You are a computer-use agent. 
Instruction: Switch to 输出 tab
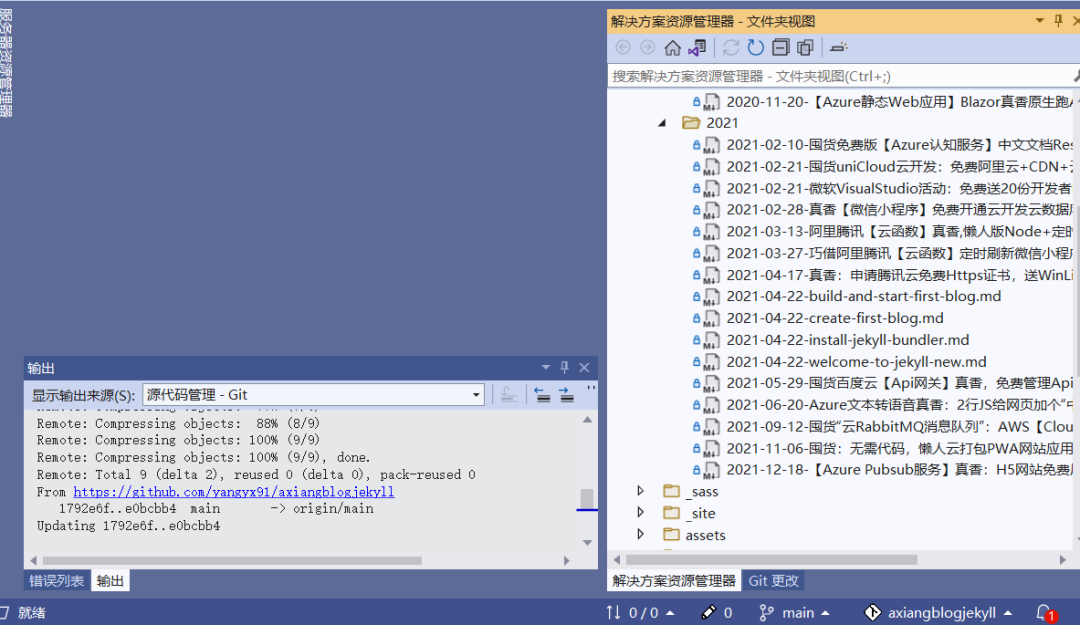point(110,581)
